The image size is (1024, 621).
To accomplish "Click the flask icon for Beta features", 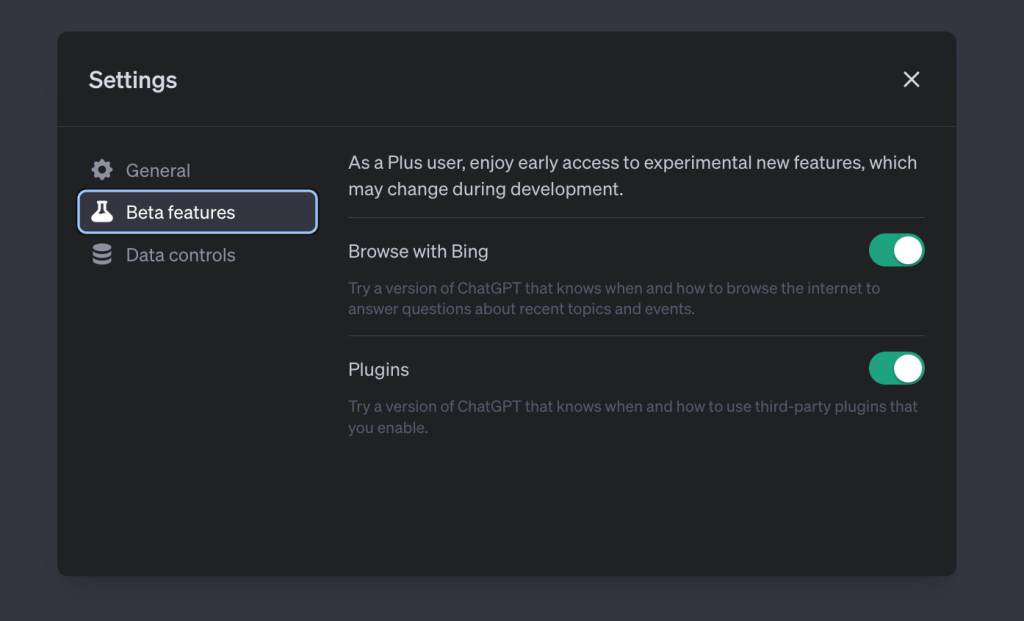I will (x=101, y=212).
